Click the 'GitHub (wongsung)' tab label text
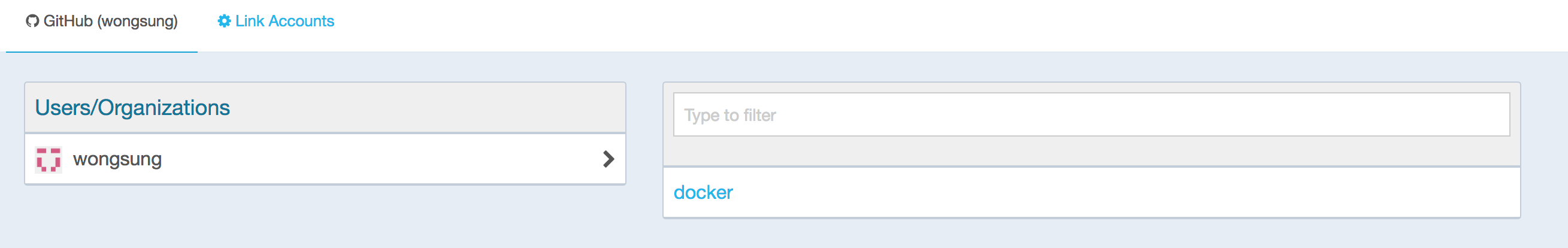 pyautogui.click(x=111, y=22)
